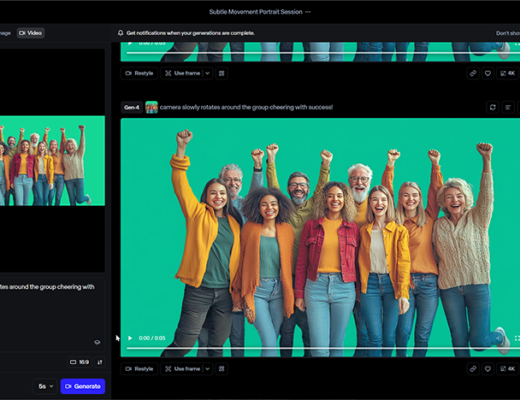The width and height of the screenshot is (520, 400).
Task: Click the expand icon next to Use frame under the top video
Action: tap(222, 73)
